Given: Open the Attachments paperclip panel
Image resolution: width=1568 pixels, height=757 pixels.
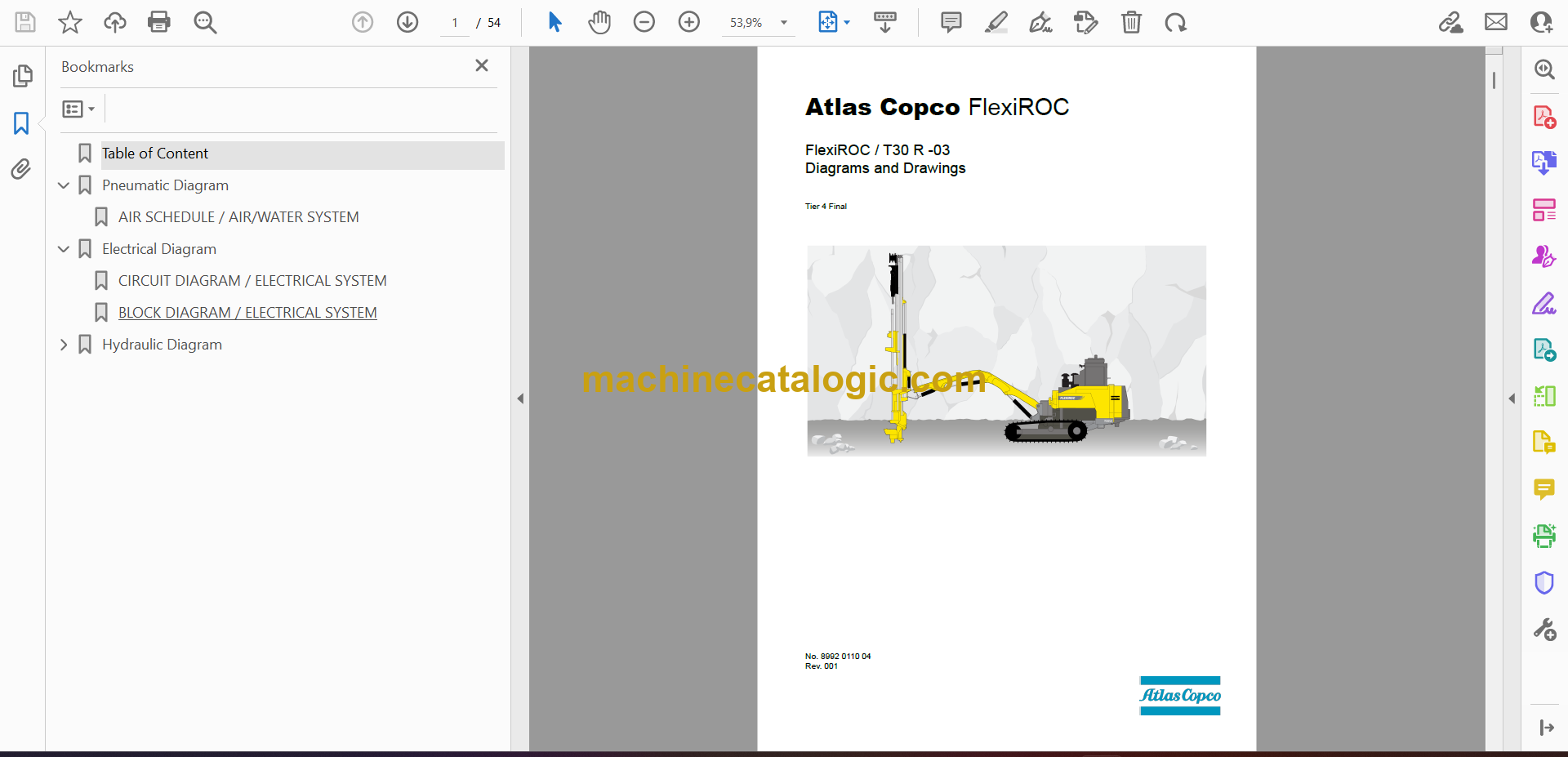Looking at the screenshot, I should [x=21, y=169].
